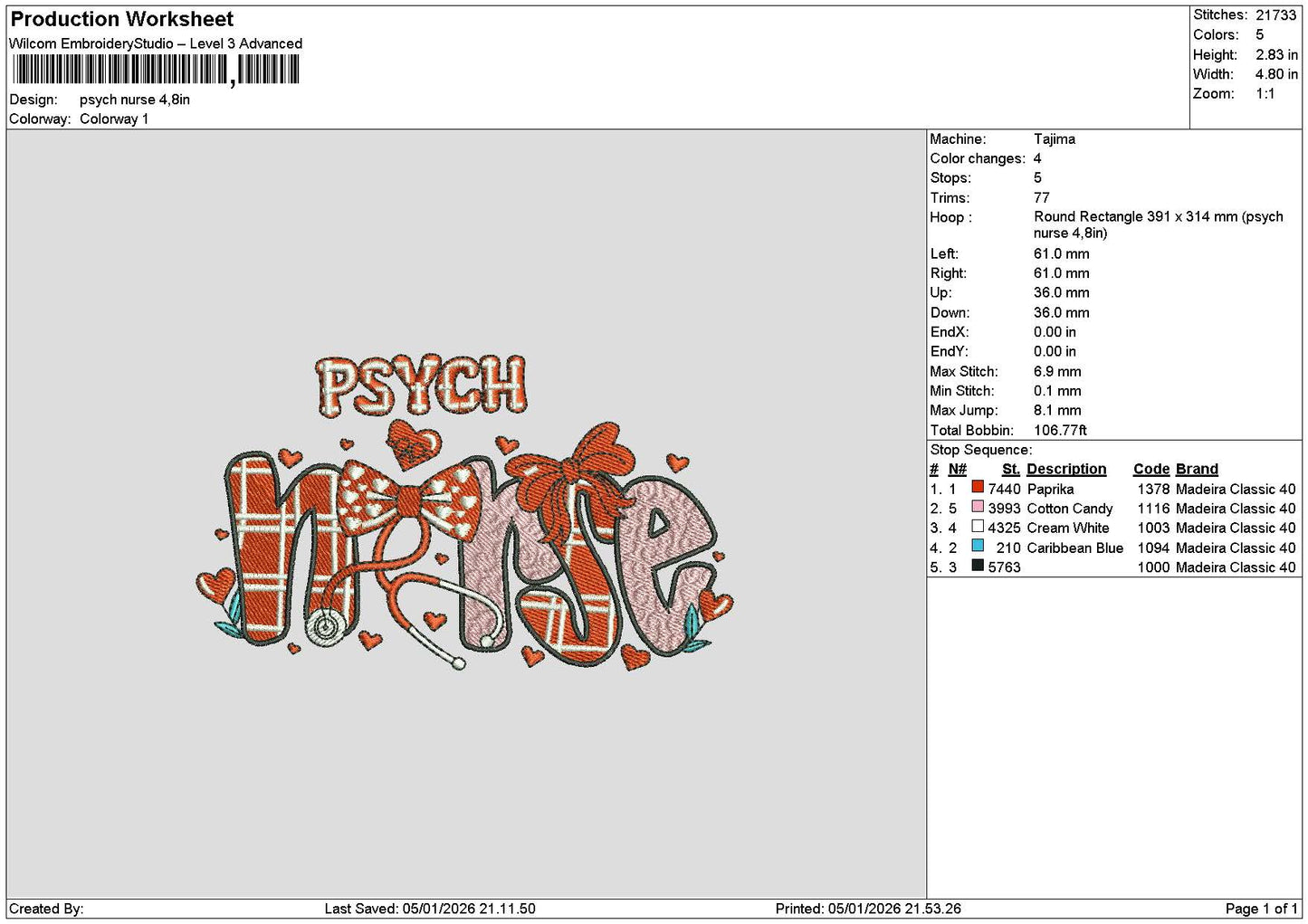
Task: Click the psych nurse embroidery design preview
Action: point(465,513)
